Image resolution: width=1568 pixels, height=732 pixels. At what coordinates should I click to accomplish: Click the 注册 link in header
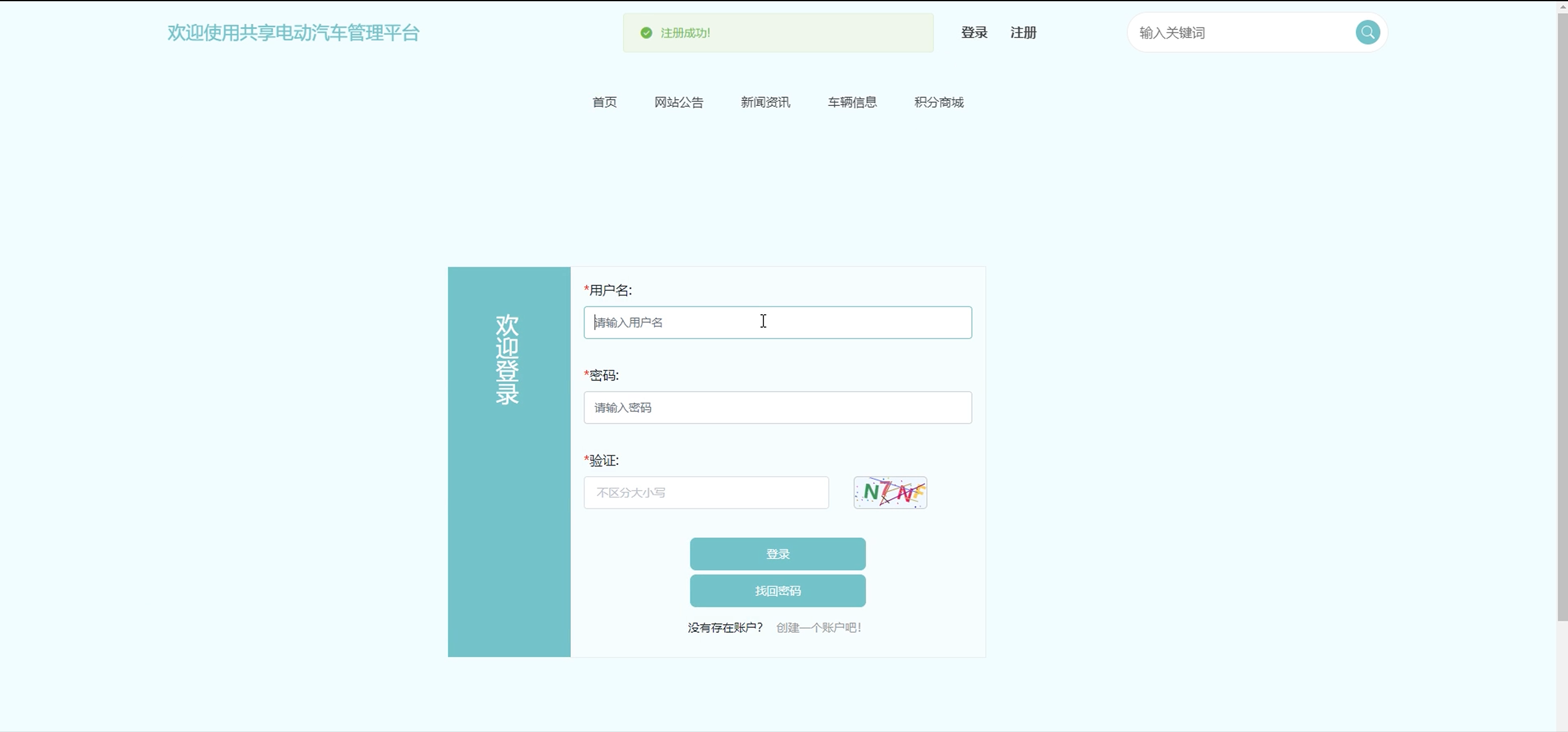tap(1023, 33)
